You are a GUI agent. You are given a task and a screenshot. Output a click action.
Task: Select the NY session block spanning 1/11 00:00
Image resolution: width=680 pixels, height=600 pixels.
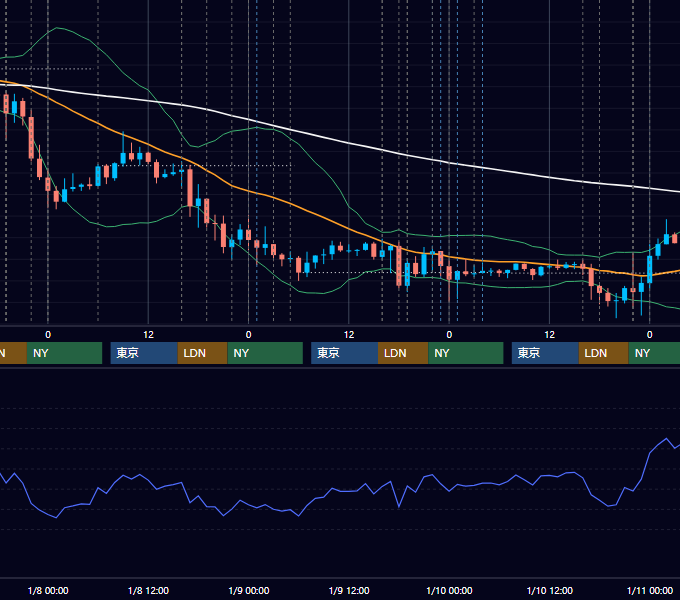[654, 353]
